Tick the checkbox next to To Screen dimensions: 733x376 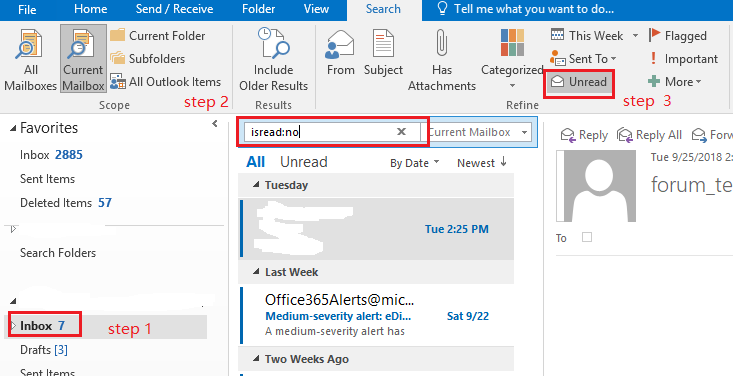[x=587, y=237]
